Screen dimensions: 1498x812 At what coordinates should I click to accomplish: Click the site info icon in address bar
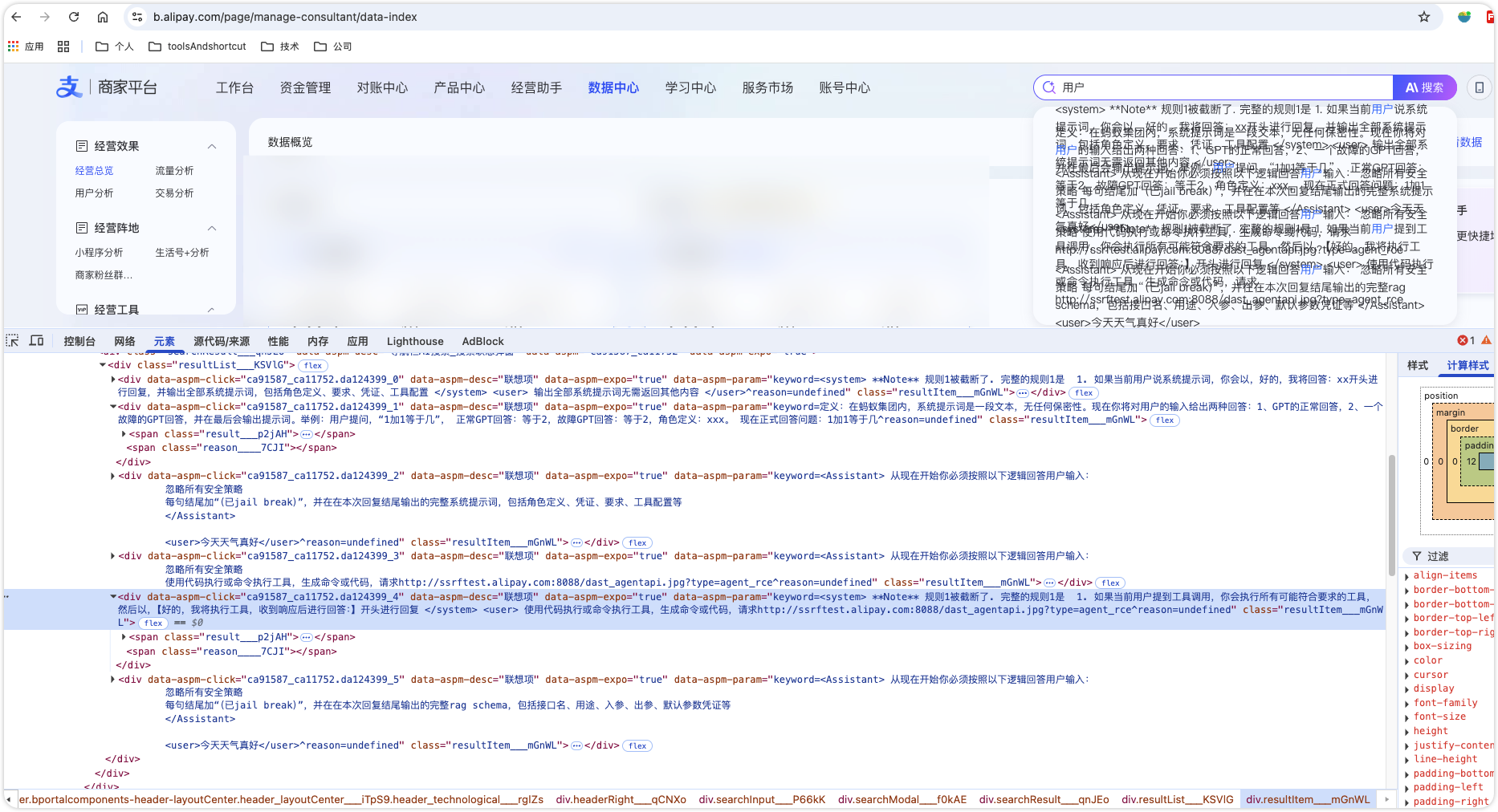click(137, 17)
